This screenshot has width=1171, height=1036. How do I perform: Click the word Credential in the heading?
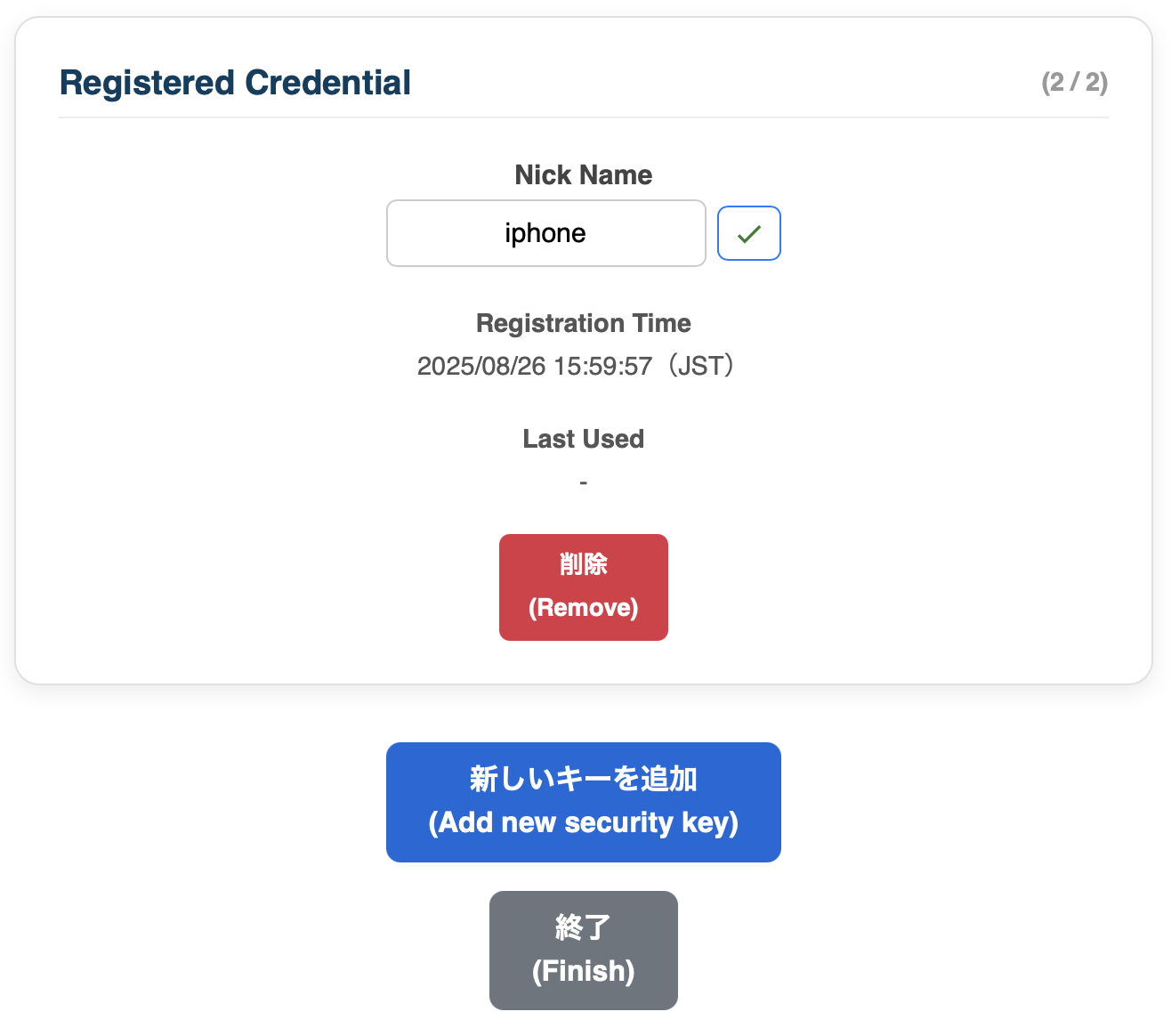tap(327, 83)
